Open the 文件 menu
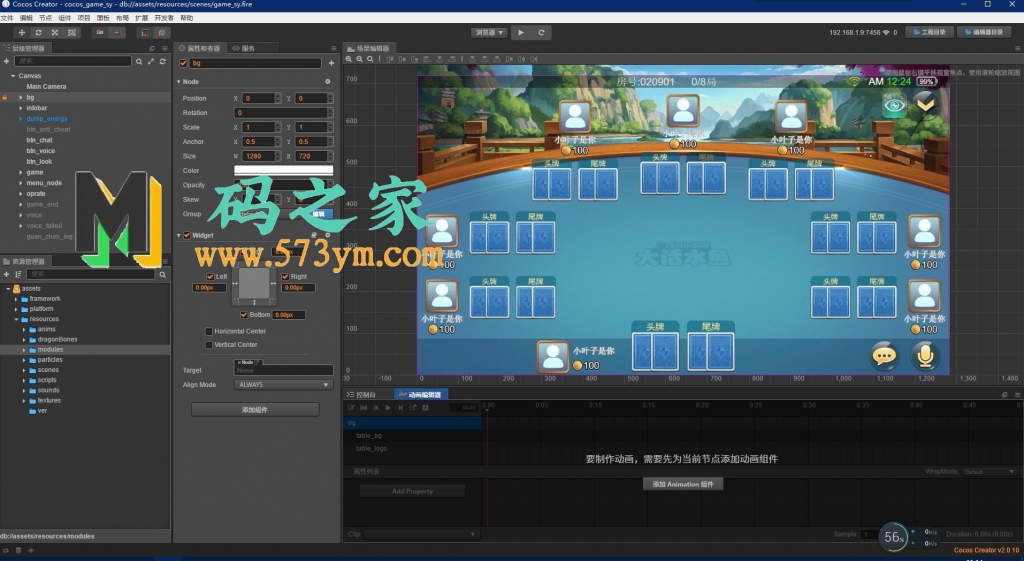This screenshot has height=561, width=1024. 7,18
